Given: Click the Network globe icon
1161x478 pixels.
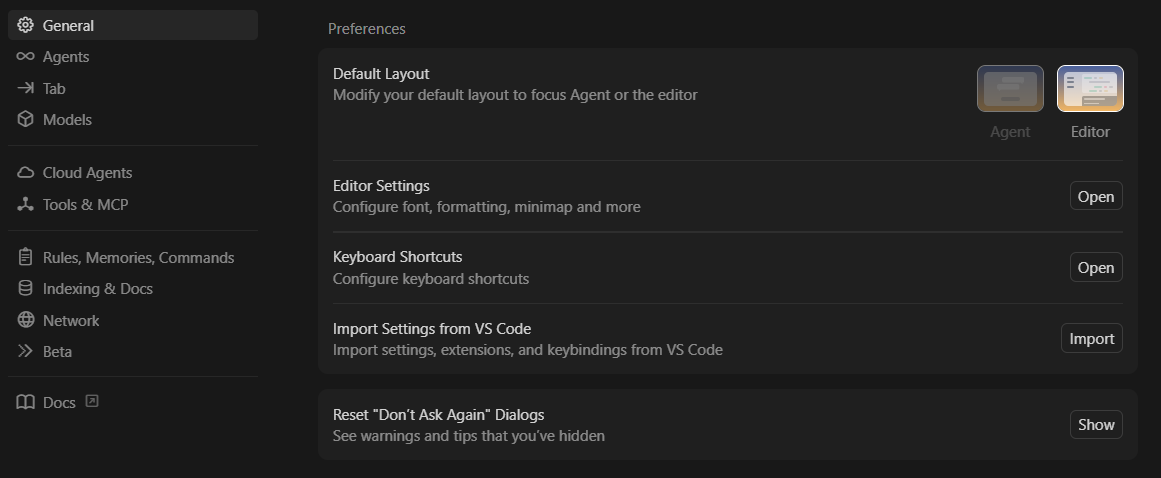Looking at the screenshot, I should coord(25,320).
